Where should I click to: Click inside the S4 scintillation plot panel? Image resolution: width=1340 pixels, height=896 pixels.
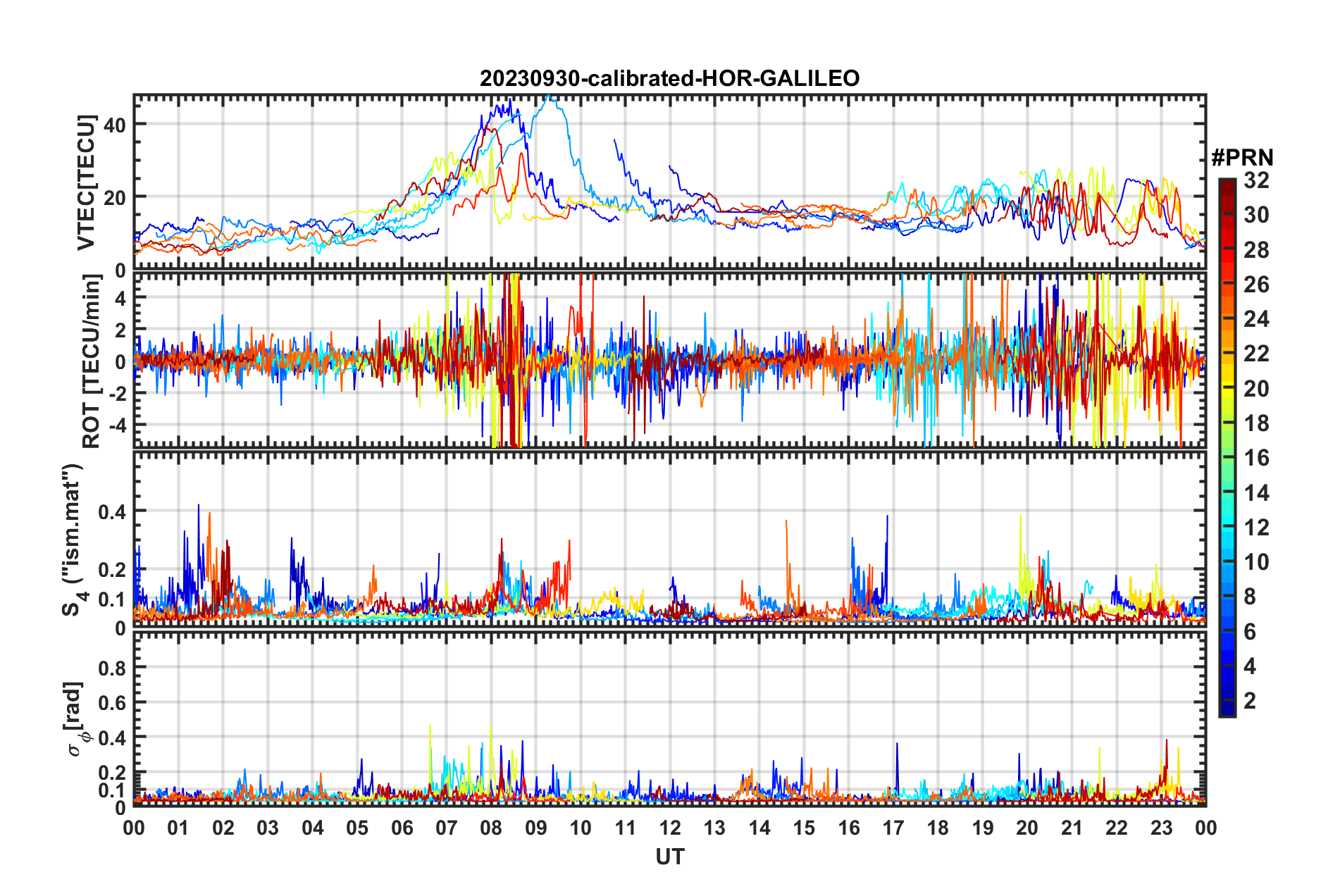coord(669,539)
